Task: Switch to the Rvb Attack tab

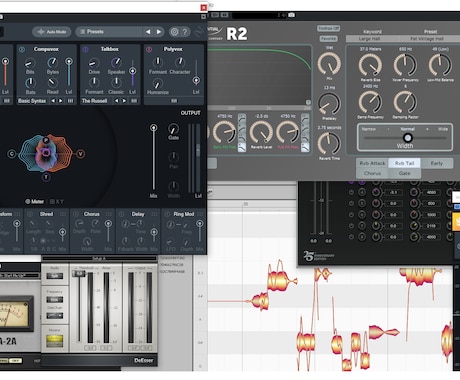Action: pyautogui.click(x=372, y=163)
